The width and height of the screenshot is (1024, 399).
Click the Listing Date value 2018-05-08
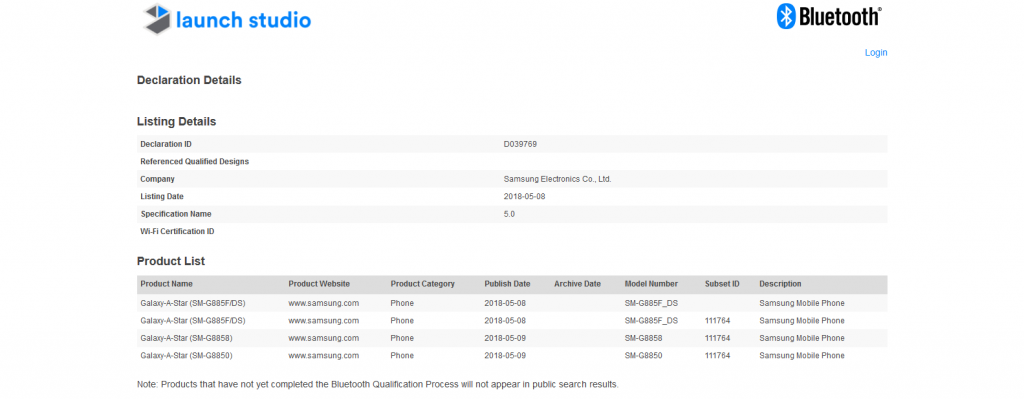coord(524,197)
